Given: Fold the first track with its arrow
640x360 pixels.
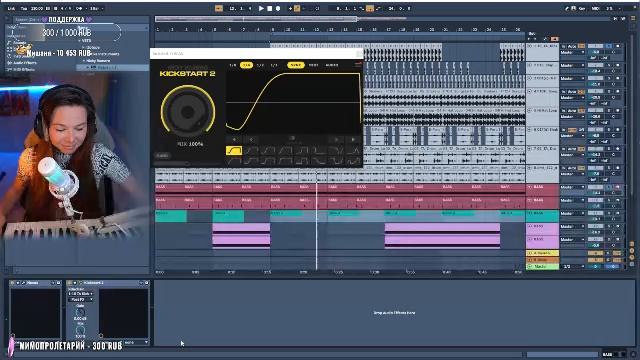Looking at the screenshot, I should (x=530, y=46).
